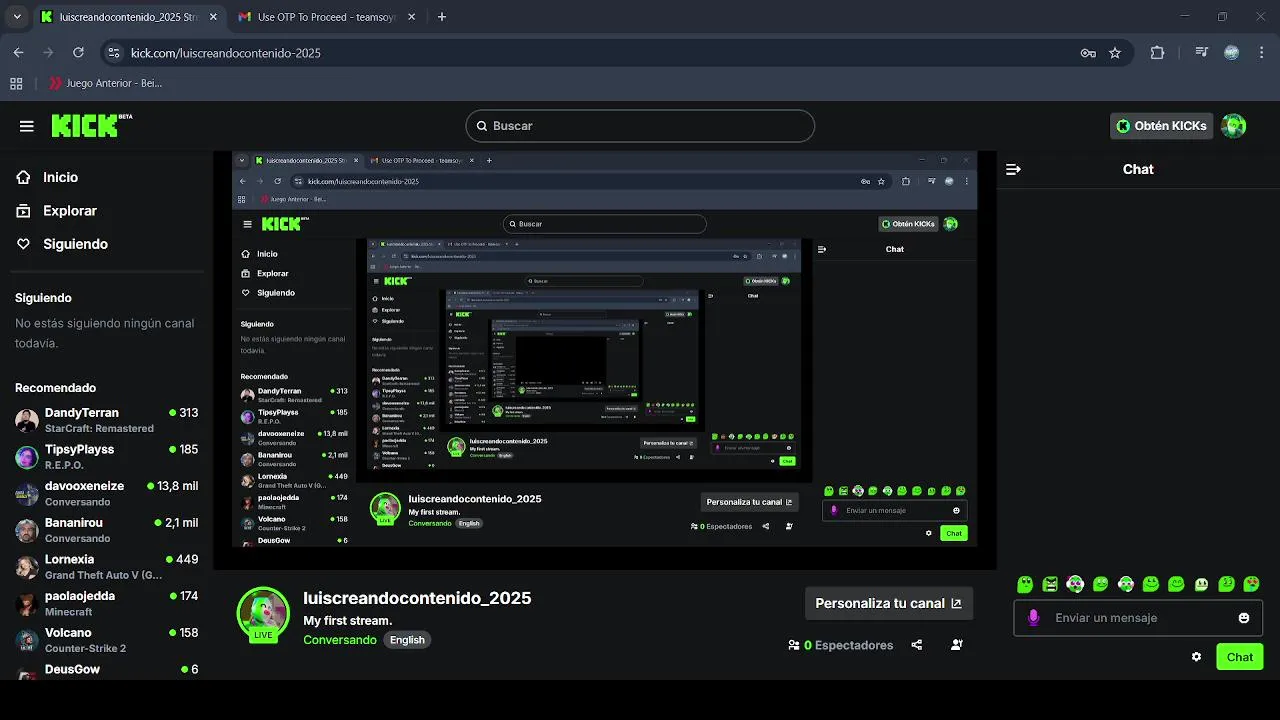Click the Buscar search field
This screenshot has width=1280, height=720.
pos(640,126)
